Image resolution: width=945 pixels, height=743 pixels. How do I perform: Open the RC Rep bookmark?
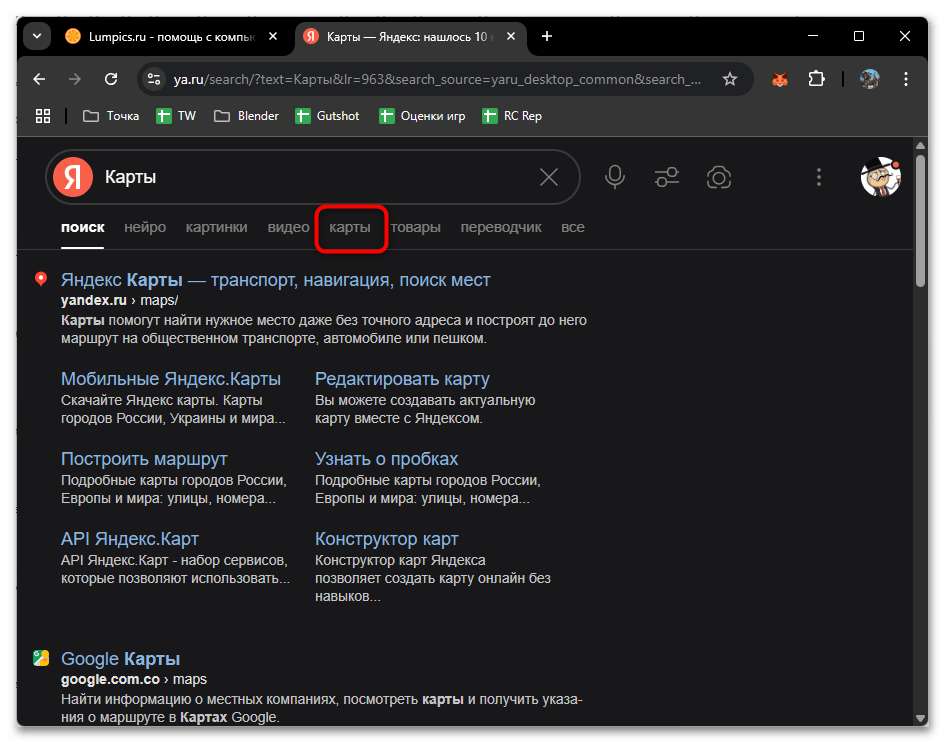point(512,116)
